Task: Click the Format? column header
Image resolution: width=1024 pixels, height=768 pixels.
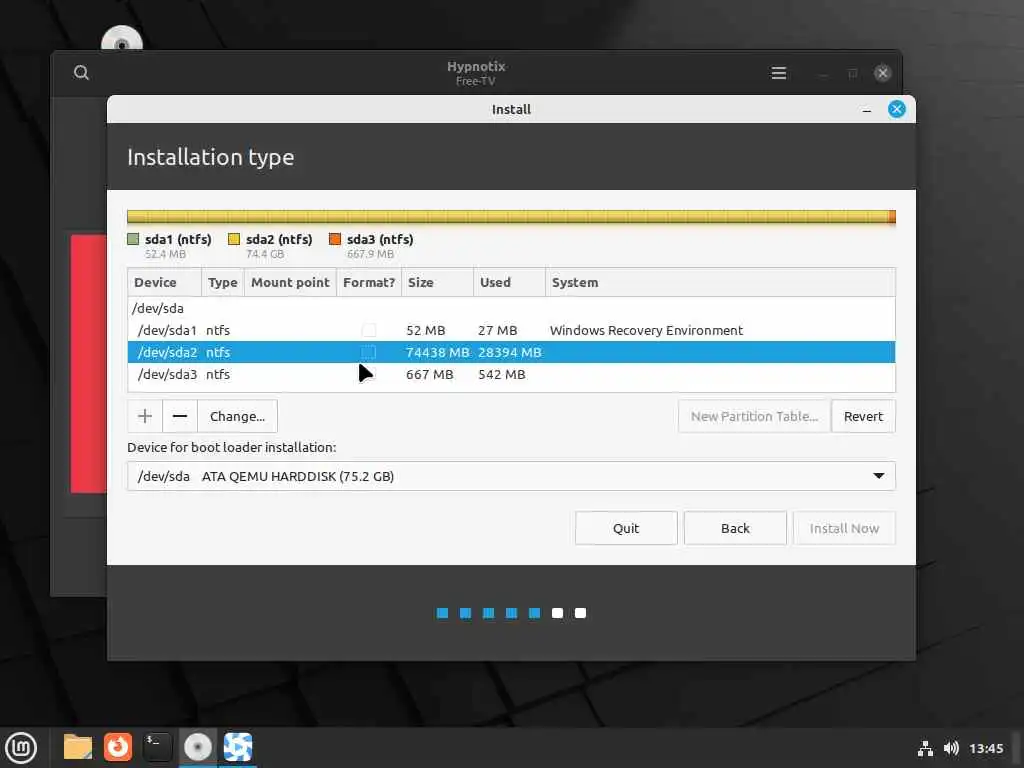Action: click(x=369, y=282)
